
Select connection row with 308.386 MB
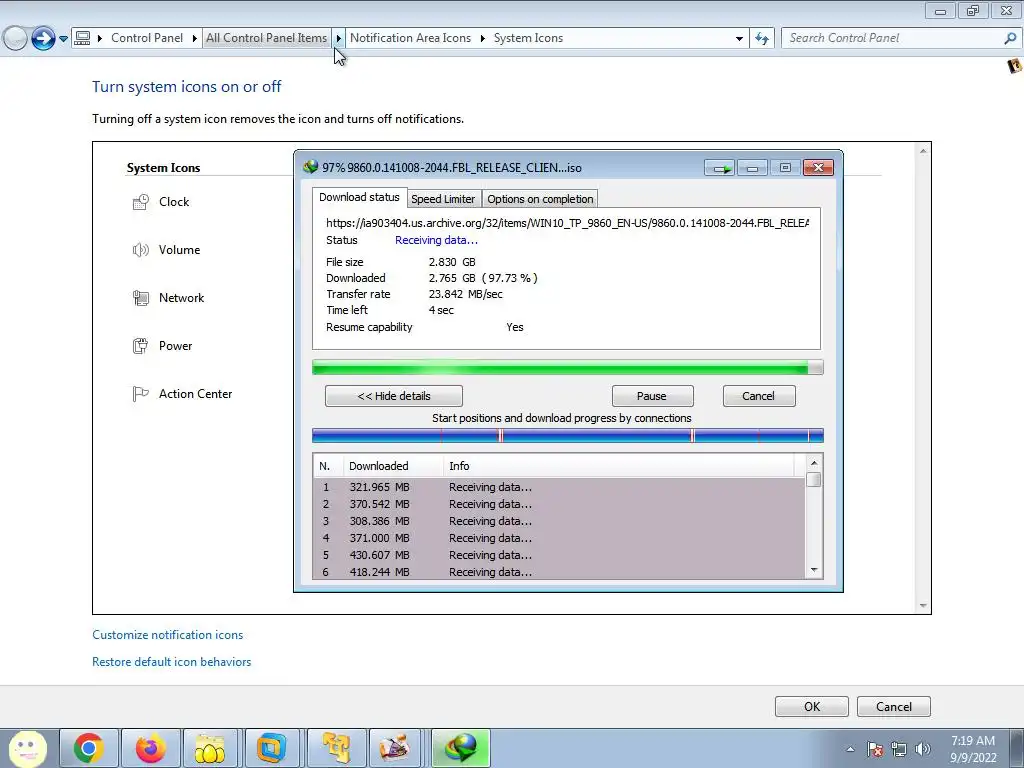coord(559,521)
